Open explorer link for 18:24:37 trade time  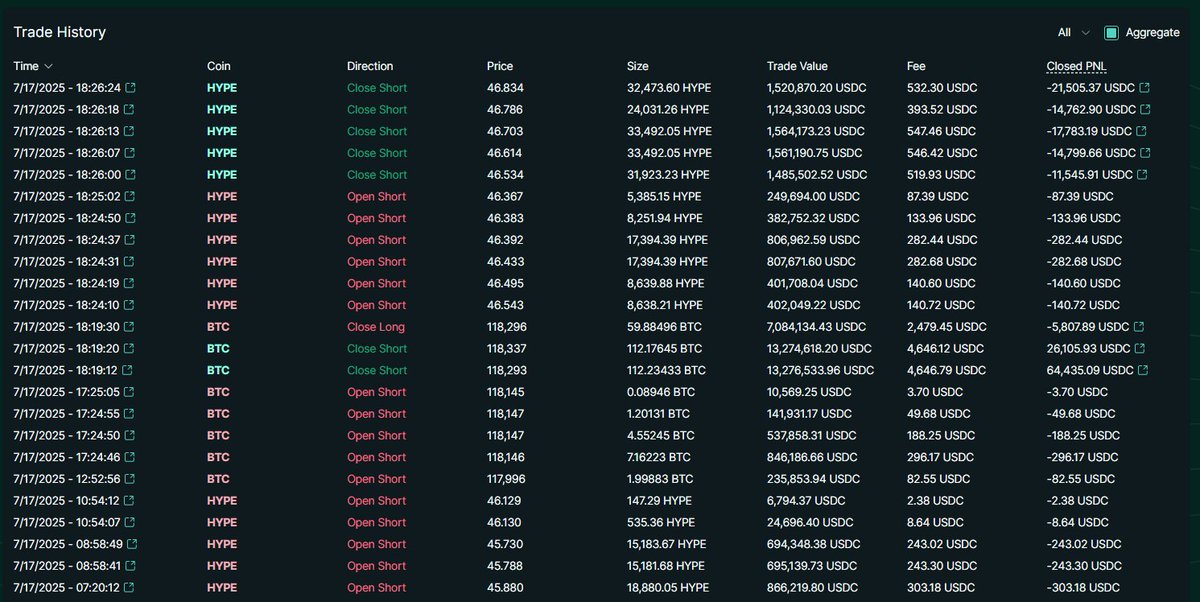tap(129, 240)
